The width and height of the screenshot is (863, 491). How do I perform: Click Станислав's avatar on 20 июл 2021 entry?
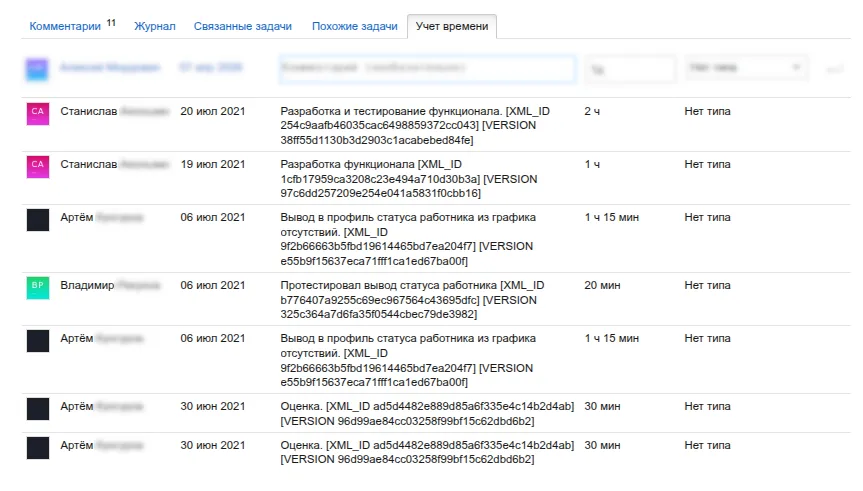coord(37,113)
